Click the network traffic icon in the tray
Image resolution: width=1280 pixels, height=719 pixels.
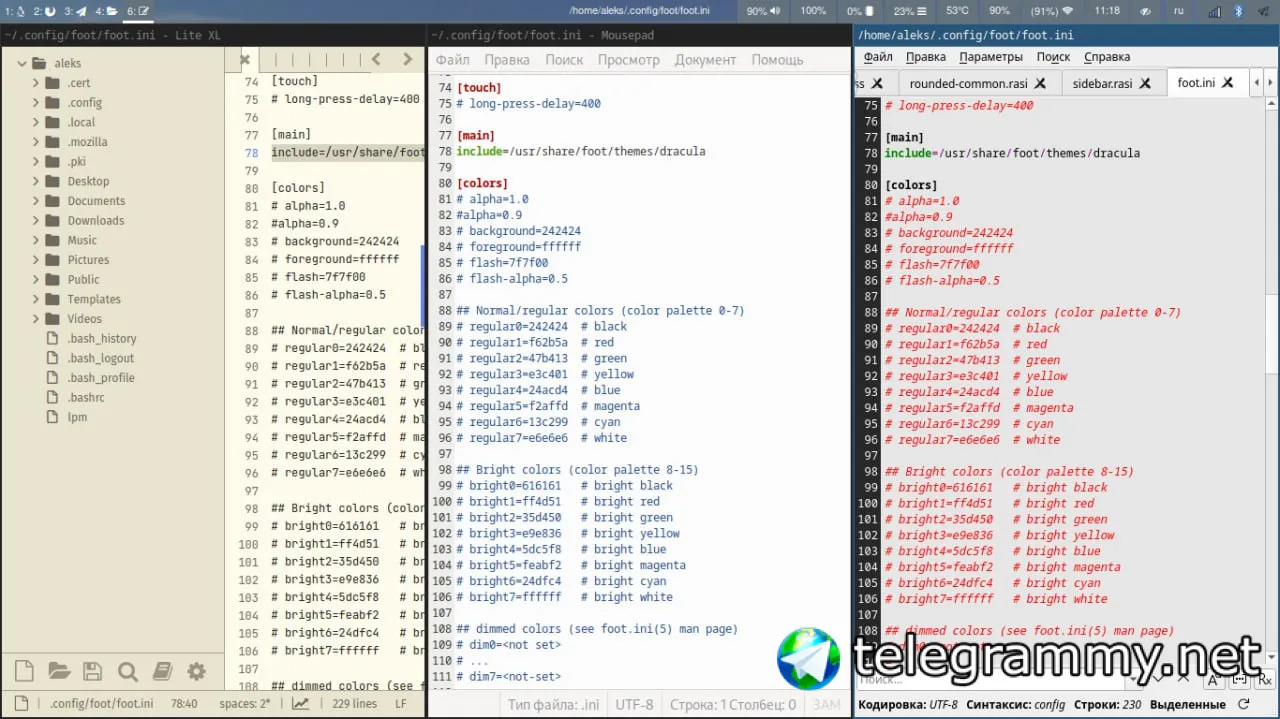coord(1214,11)
